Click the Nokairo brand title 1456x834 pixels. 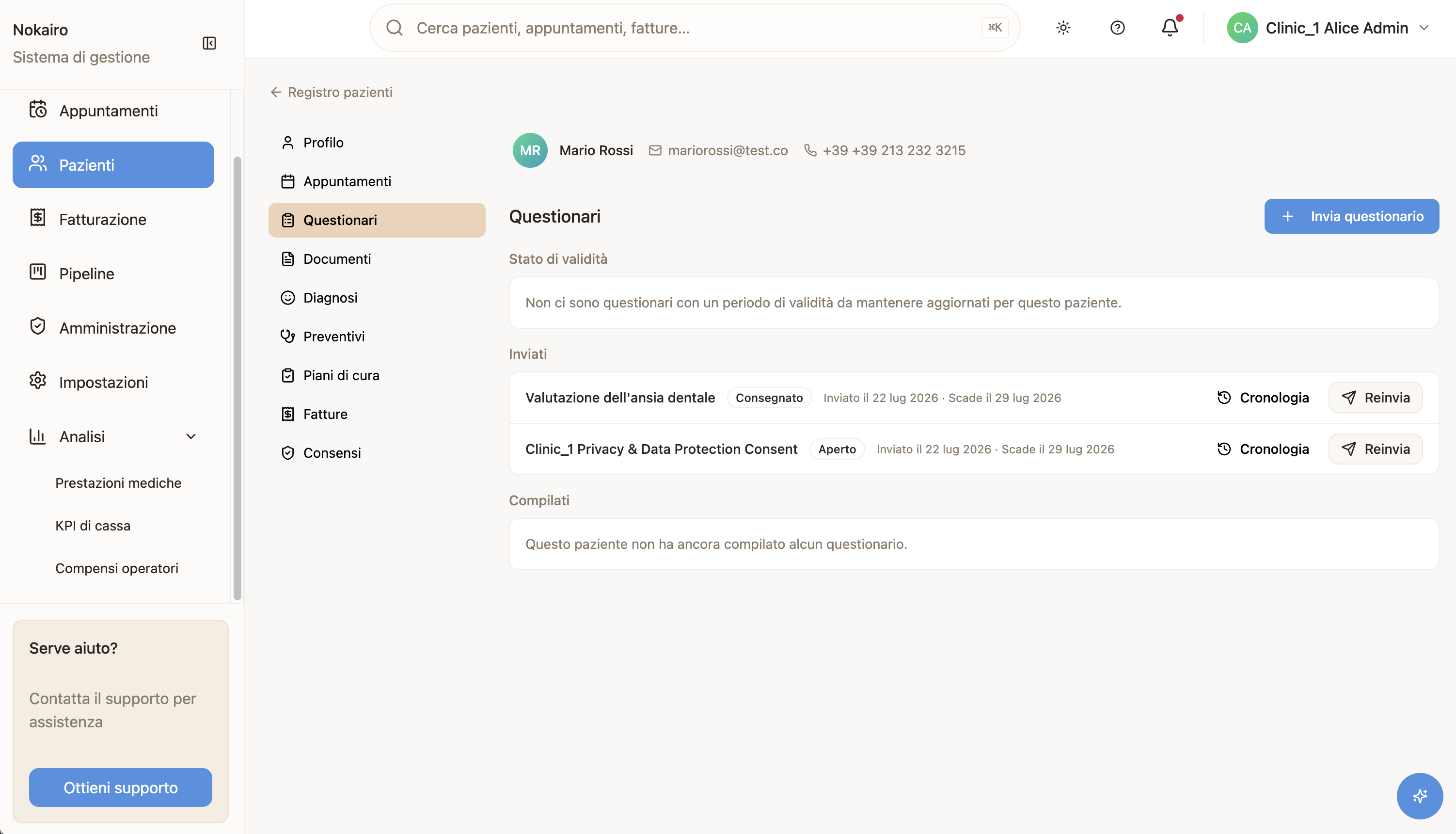click(x=40, y=30)
